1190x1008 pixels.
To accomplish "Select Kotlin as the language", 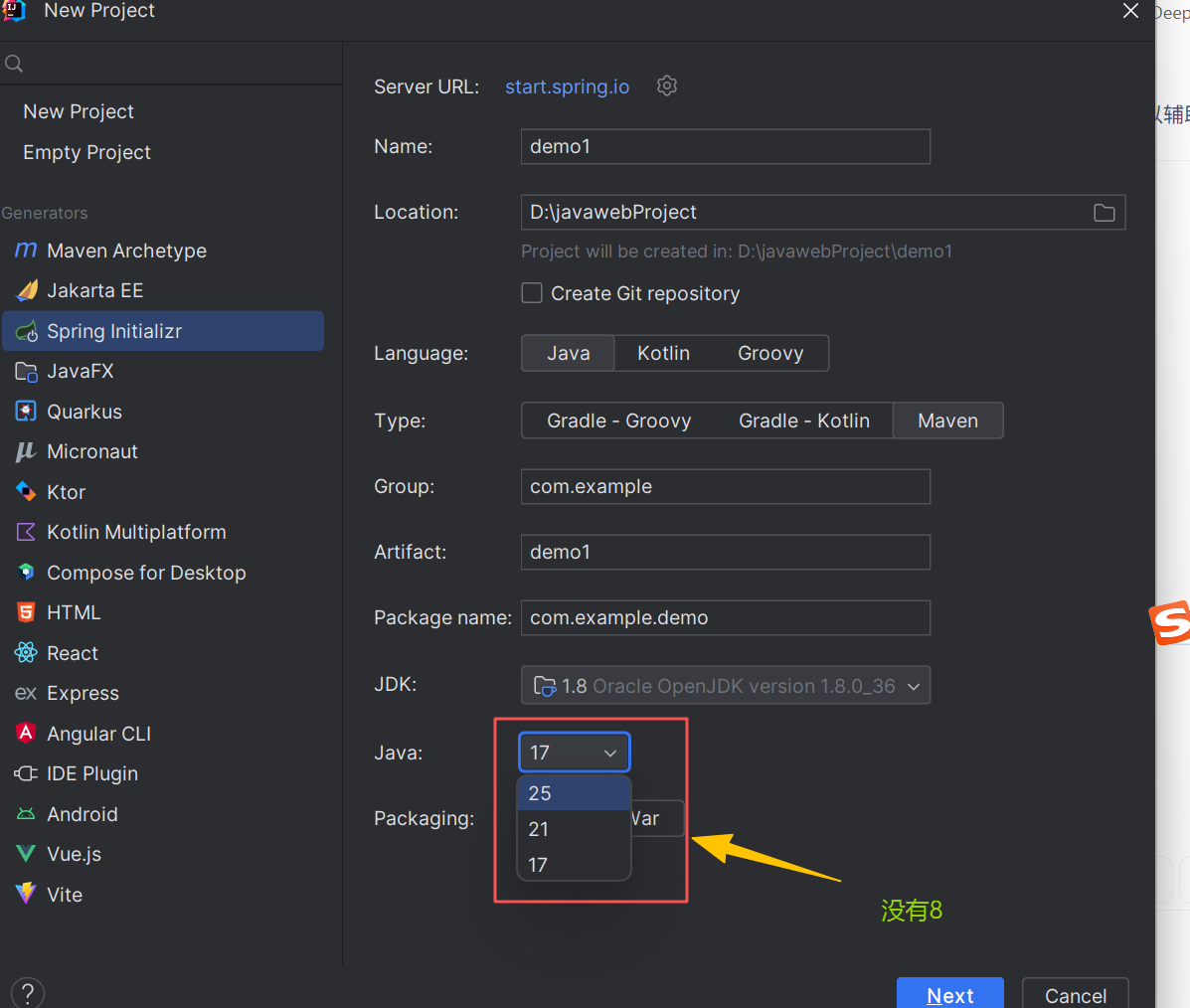I will click(x=663, y=354).
